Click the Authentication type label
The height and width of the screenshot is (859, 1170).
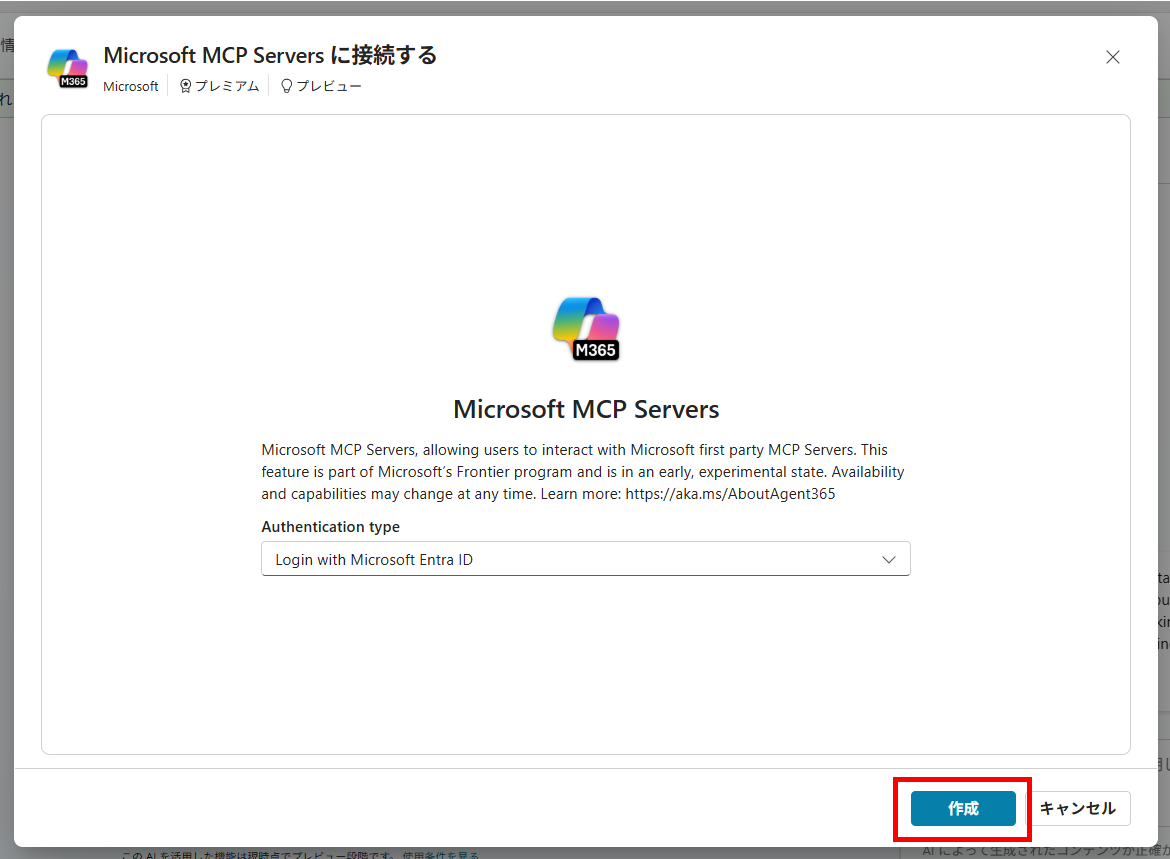(331, 527)
